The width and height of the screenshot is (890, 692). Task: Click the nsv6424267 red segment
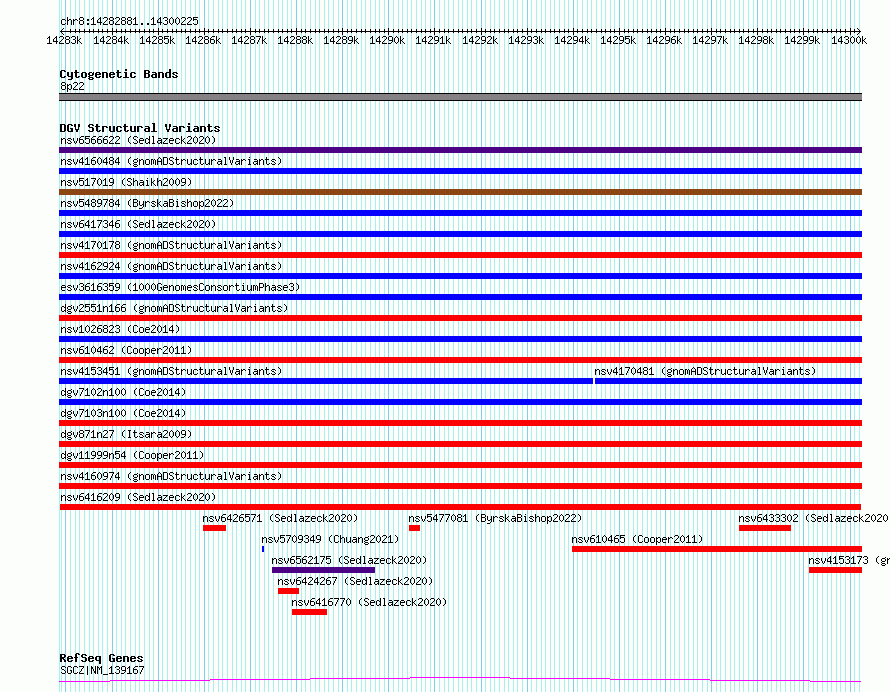tap(288, 591)
